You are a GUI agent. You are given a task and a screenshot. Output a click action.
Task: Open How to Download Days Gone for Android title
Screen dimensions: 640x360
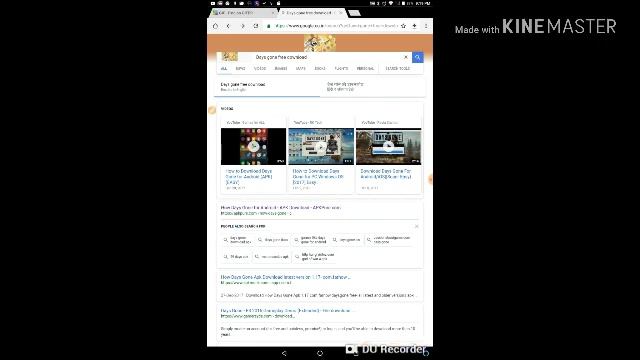[x=249, y=177]
